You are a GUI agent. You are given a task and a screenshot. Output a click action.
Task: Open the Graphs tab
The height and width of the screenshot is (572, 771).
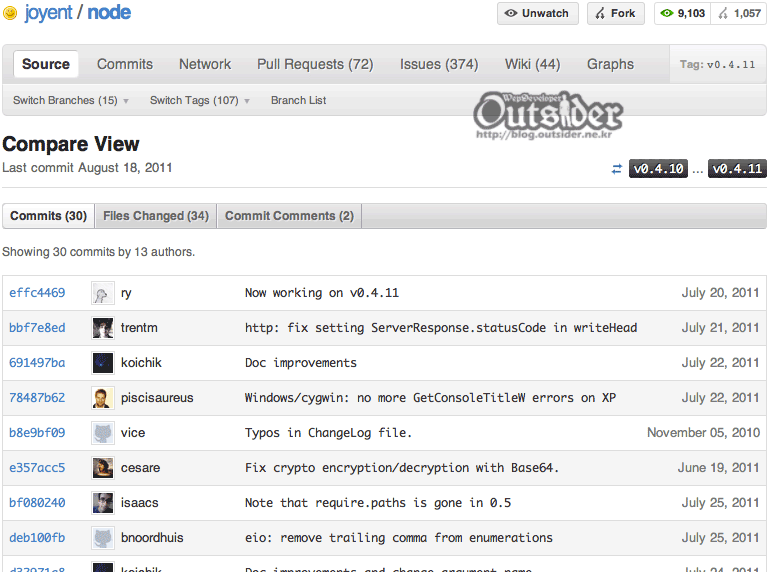[610, 64]
